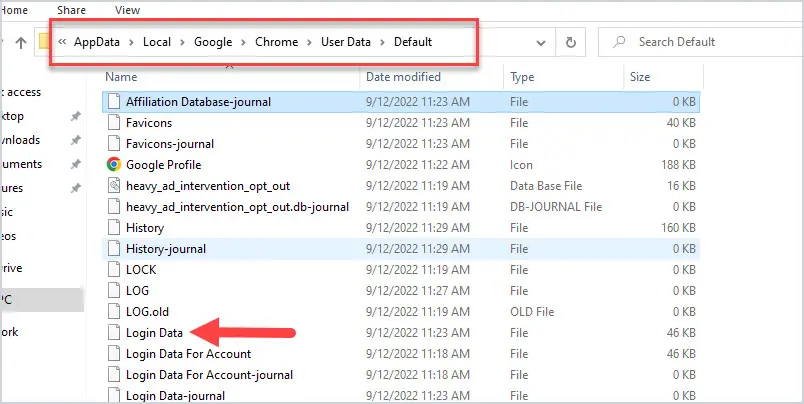This screenshot has width=804, height=404.
Task: Click Local in the address path
Action: (x=157, y=42)
